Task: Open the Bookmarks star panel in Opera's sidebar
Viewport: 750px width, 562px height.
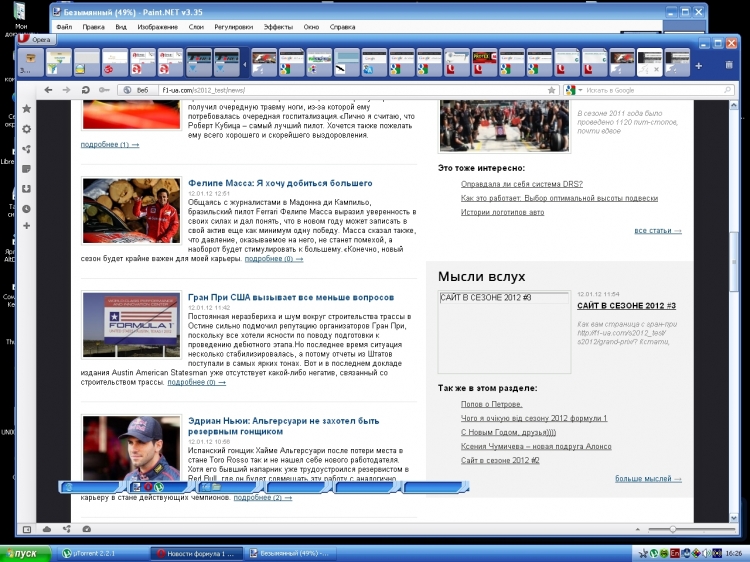Action: coord(27,109)
